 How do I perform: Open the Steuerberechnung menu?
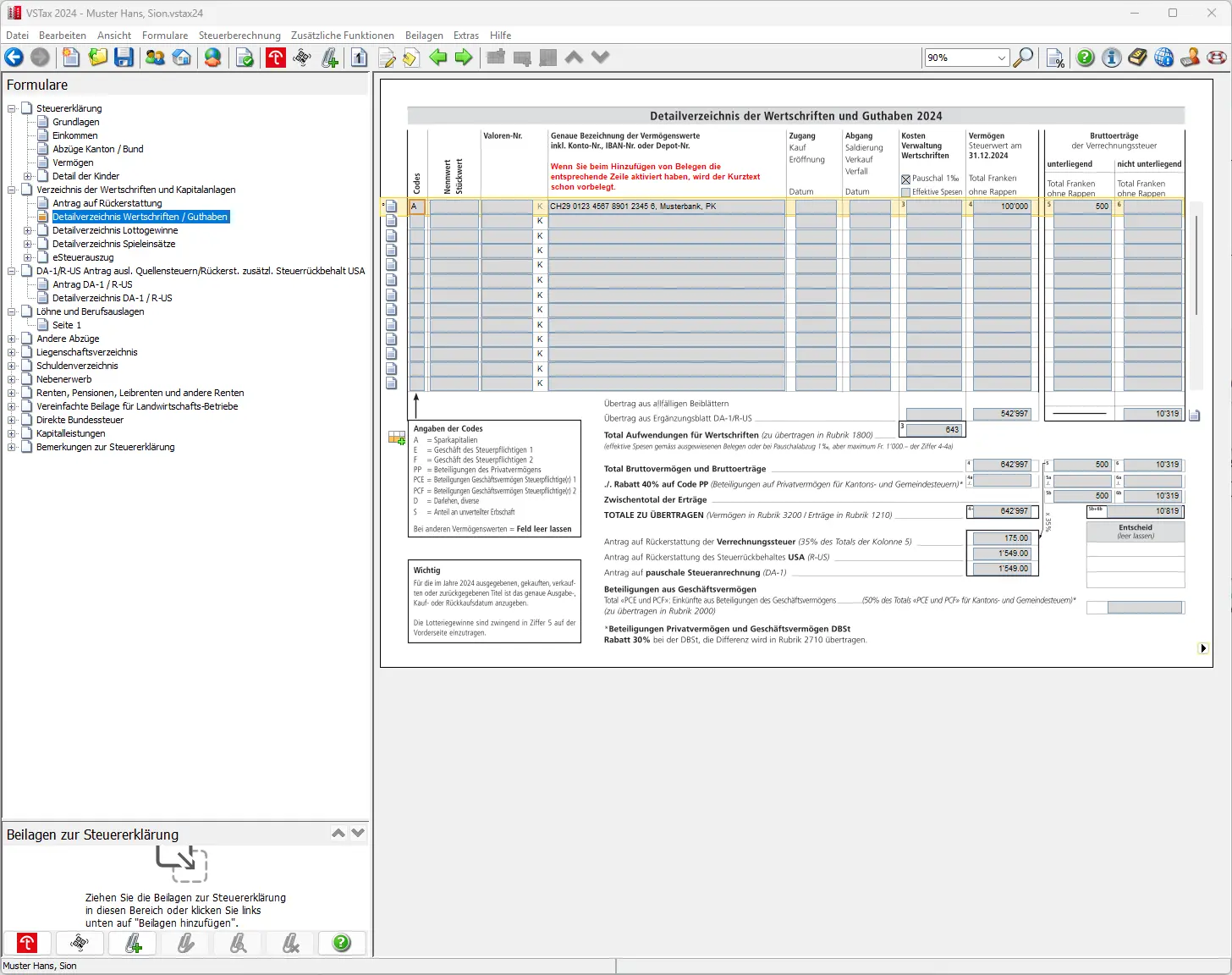coord(239,36)
